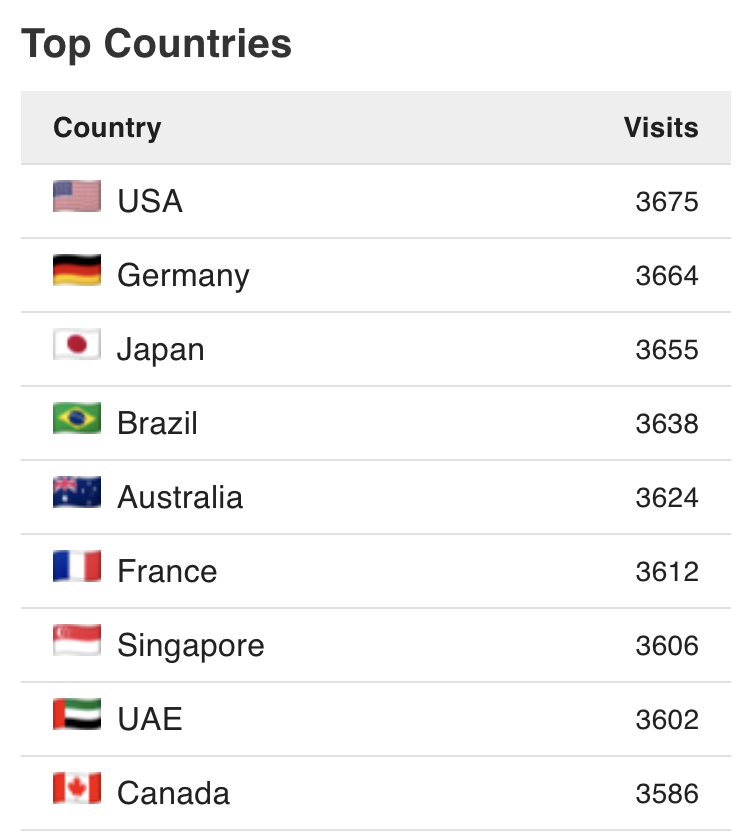Screen dimensions: 756x840
Task: Select the France country name
Action: click(x=167, y=571)
